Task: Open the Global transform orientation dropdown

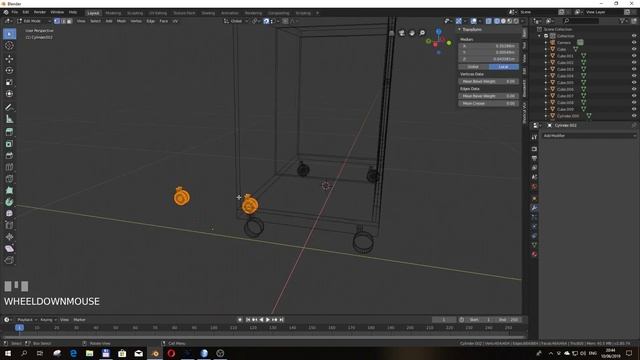Action: point(236,21)
